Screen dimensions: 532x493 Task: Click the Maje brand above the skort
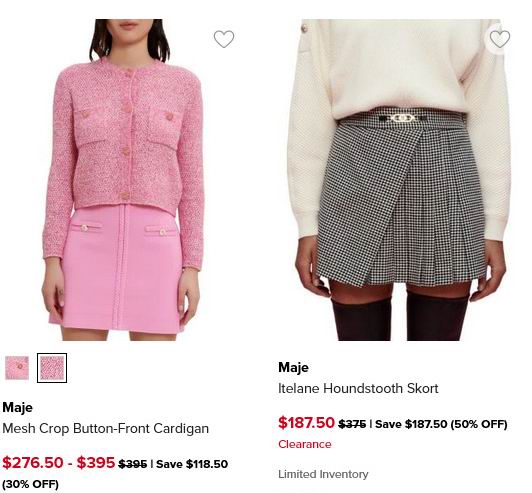[293, 367]
